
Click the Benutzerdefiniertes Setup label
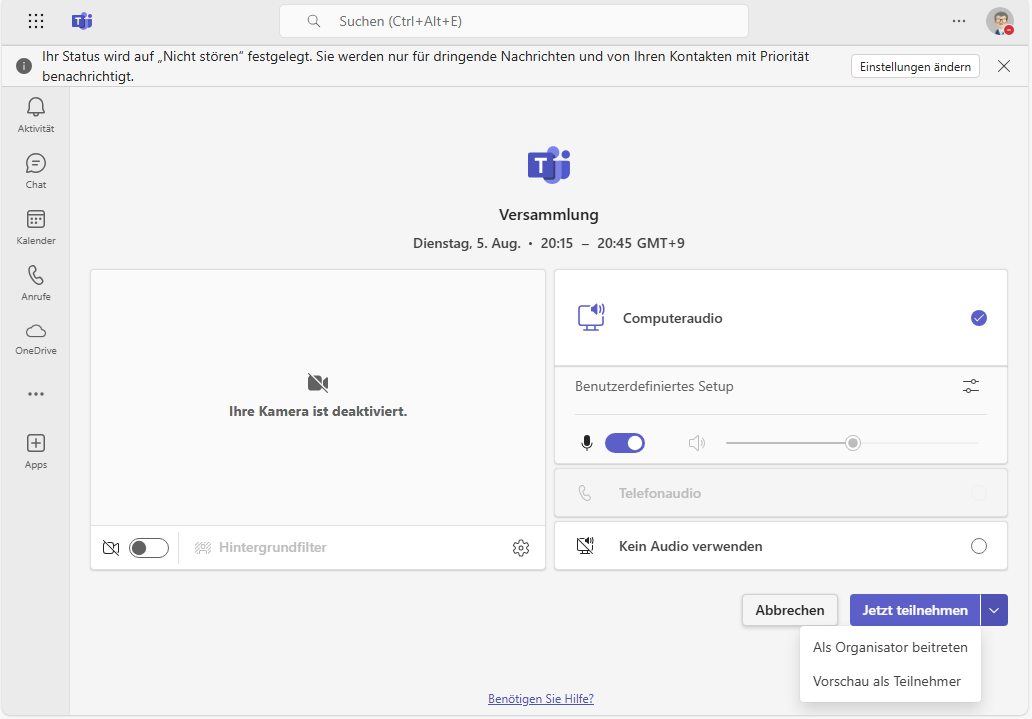654,386
